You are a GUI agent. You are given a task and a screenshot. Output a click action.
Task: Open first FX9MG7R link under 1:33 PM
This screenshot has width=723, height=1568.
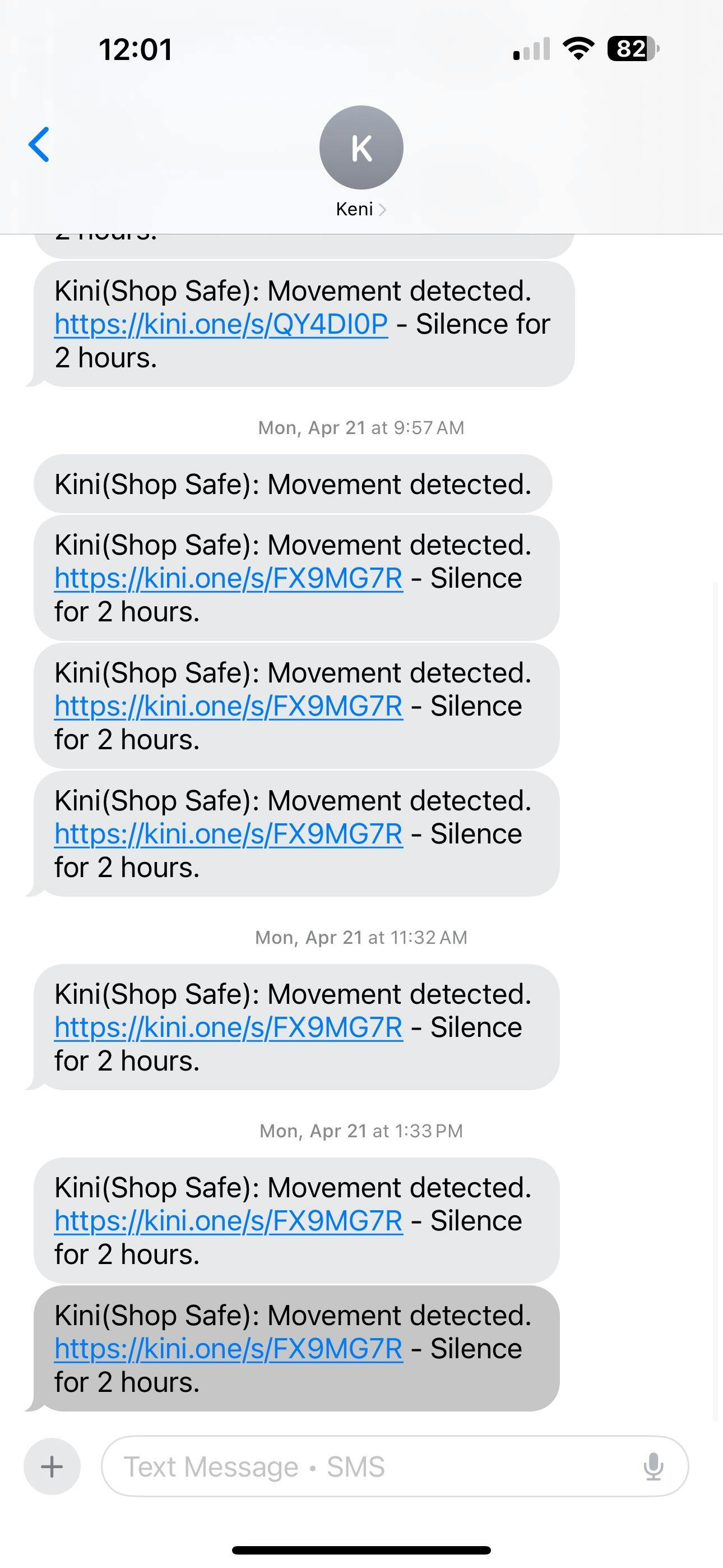pyautogui.click(x=228, y=1221)
